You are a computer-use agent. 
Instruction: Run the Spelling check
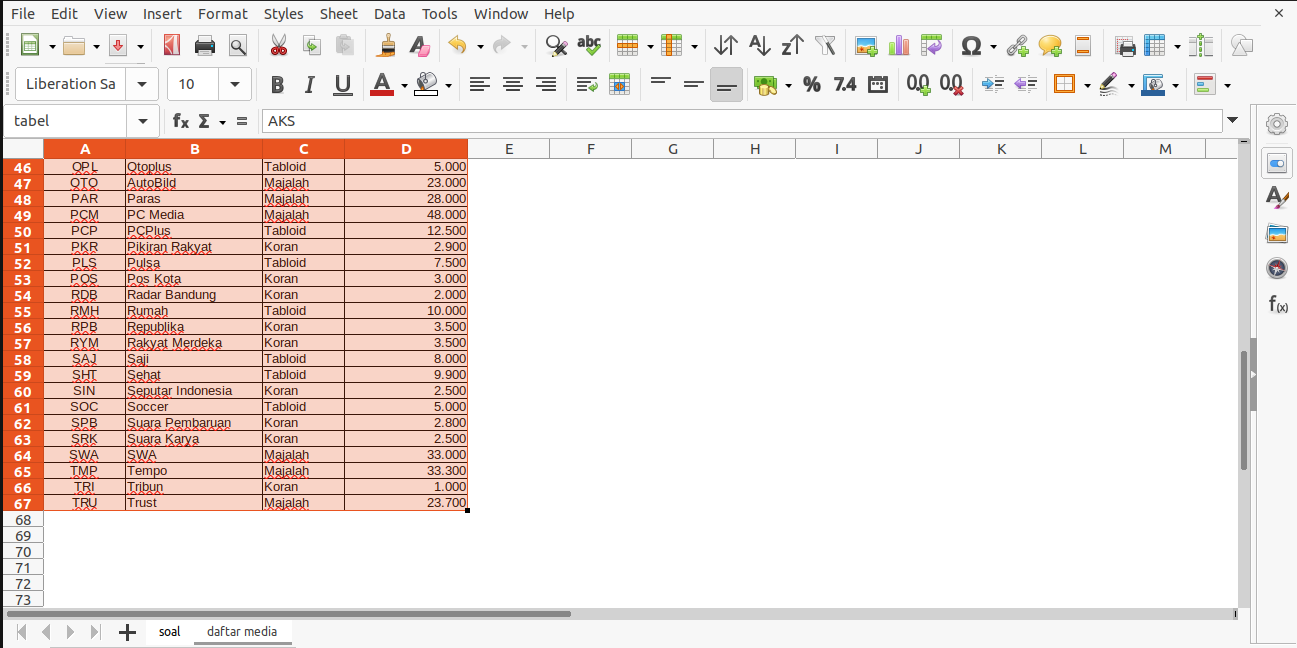coord(589,45)
